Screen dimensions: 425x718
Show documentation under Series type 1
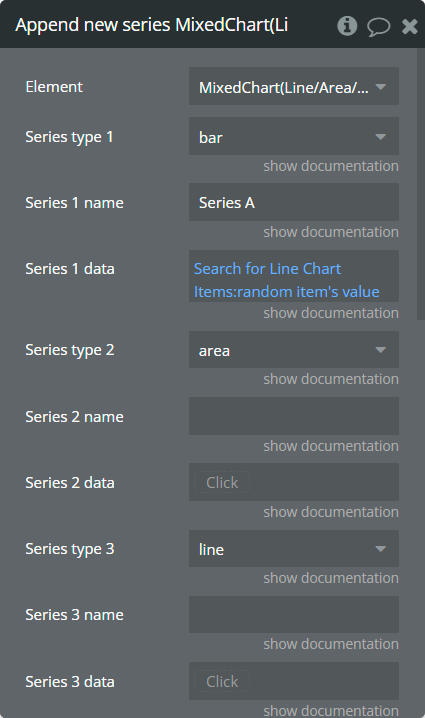pos(331,166)
